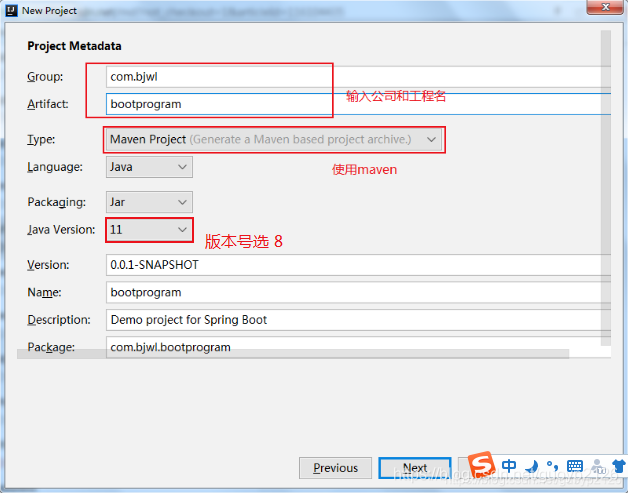Image resolution: width=628 pixels, height=493 pixels.
Task: Open the Sogou soft keyboard icon
Action: pyautogui.click(x=575, y=466)
